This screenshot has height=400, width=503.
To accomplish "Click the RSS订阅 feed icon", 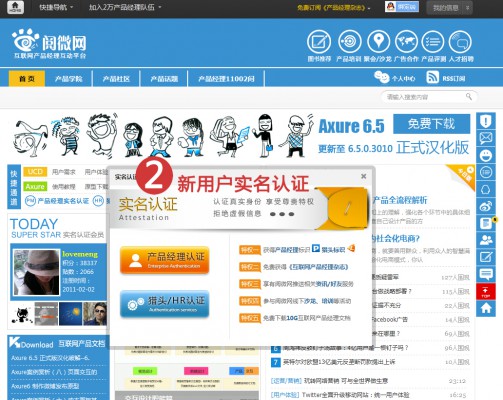I will tap(432, 77).
